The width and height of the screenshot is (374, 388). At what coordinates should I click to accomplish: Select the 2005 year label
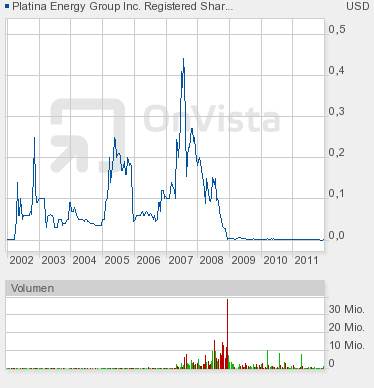coord(117,260)
